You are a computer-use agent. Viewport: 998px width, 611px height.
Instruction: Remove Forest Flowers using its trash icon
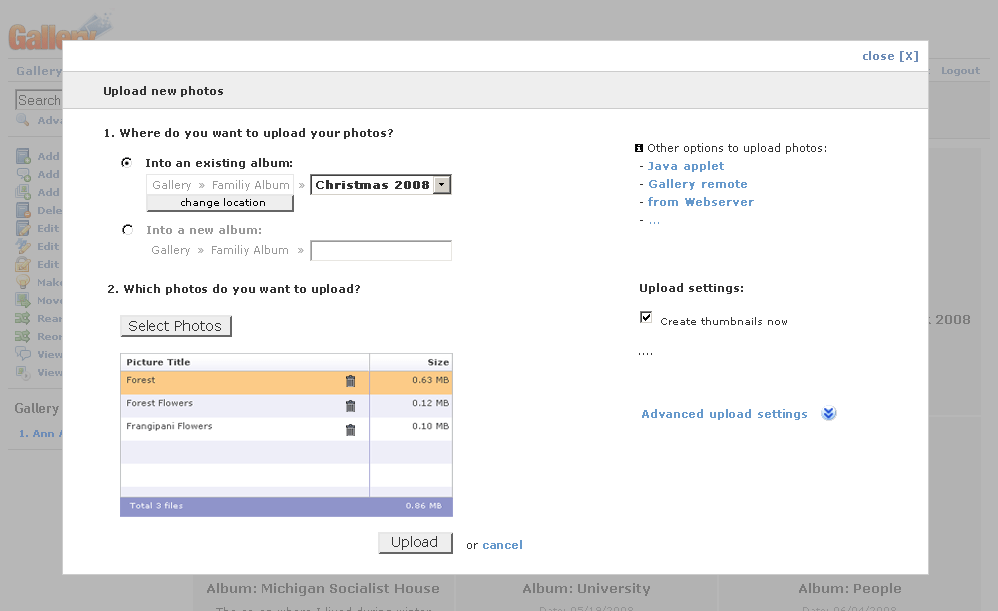click(350, 405)
